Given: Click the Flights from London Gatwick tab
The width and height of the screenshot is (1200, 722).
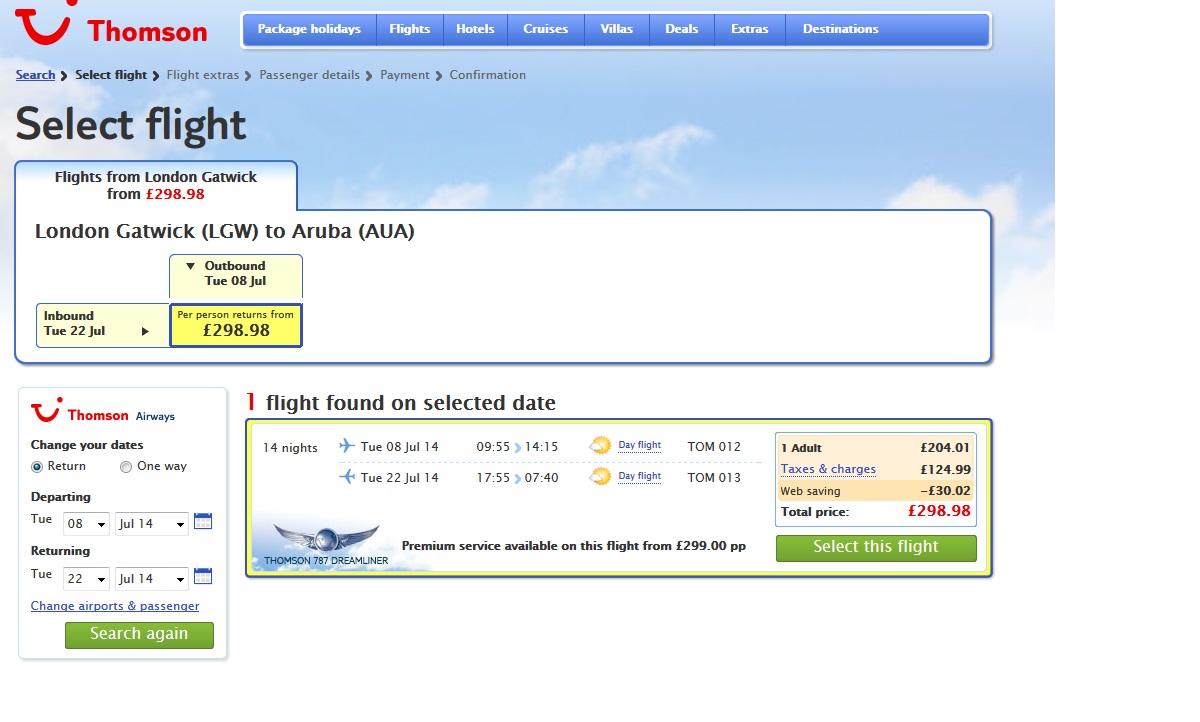Looking at the screenshot, I should [x=156, y=185].
